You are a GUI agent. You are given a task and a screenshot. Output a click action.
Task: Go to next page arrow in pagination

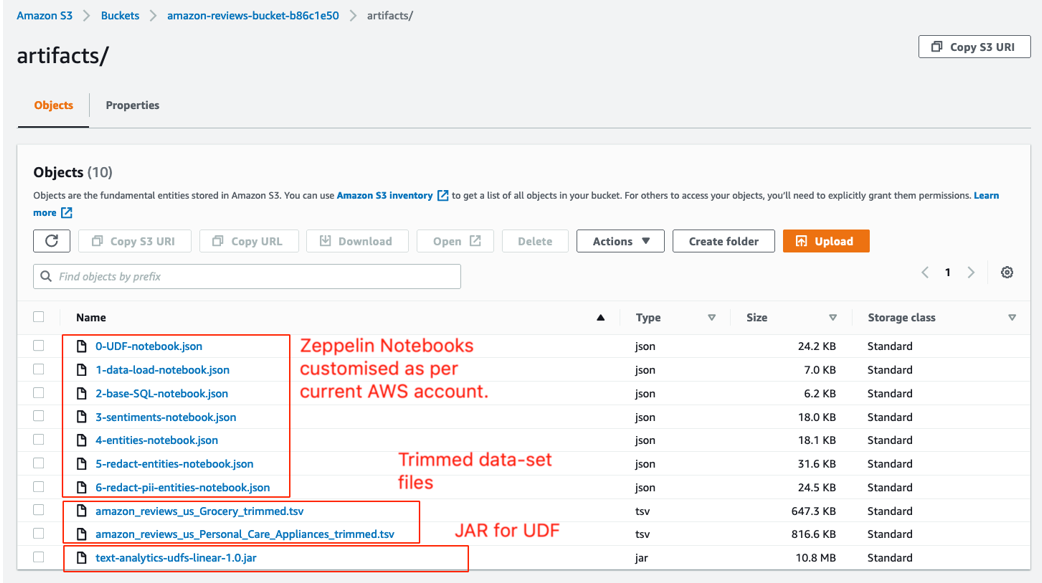pyautogui.click(x=971, y=273)
